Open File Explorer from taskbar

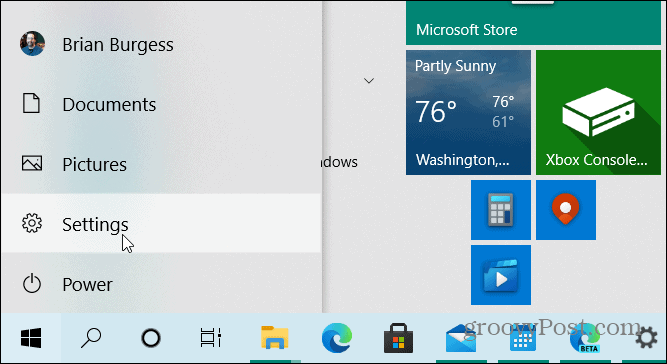[x=275, y=338]
